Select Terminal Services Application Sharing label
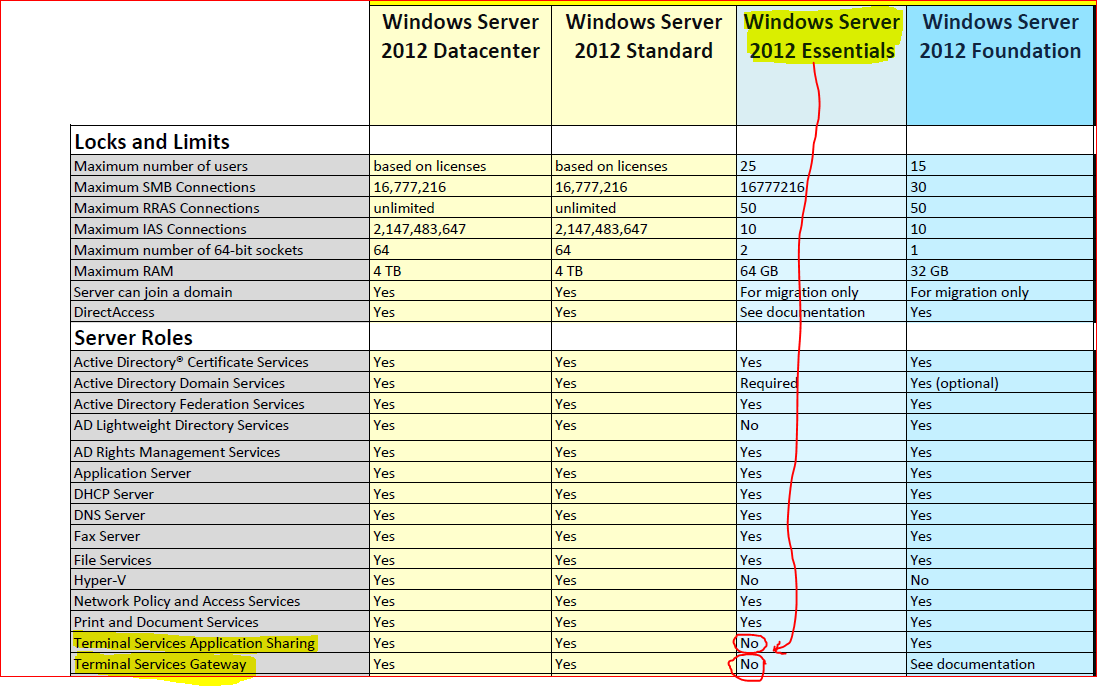This screenshot has width=1097, height=686. click(194, 643)
